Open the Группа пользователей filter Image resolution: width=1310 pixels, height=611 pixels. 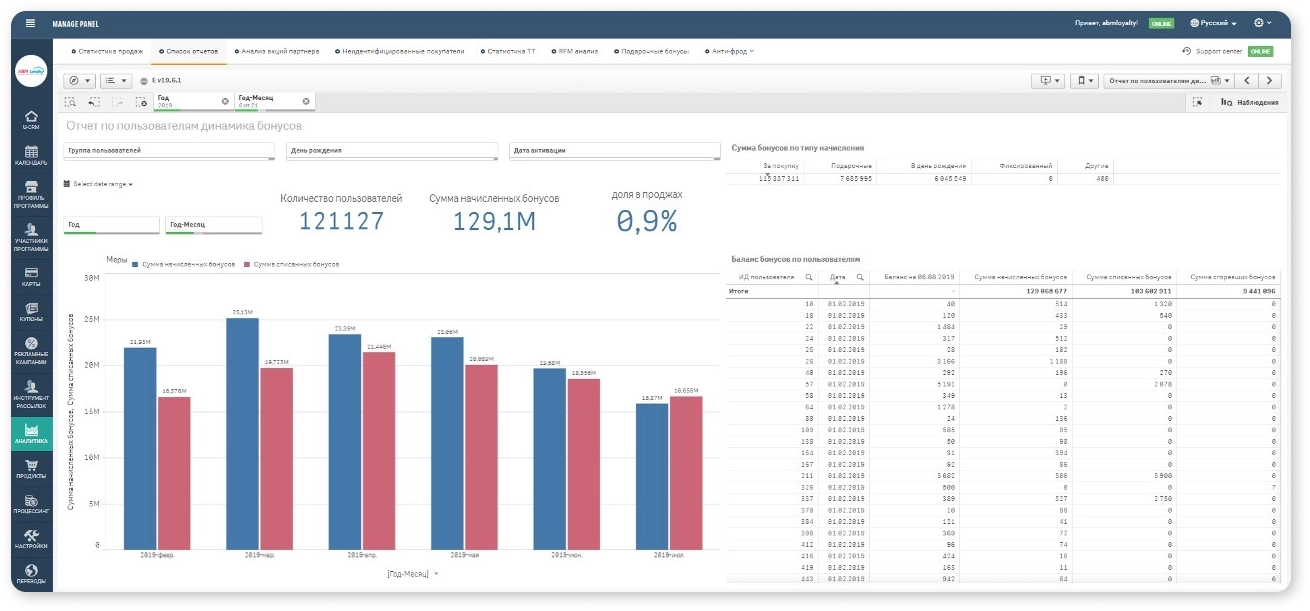tap(169, 151)
